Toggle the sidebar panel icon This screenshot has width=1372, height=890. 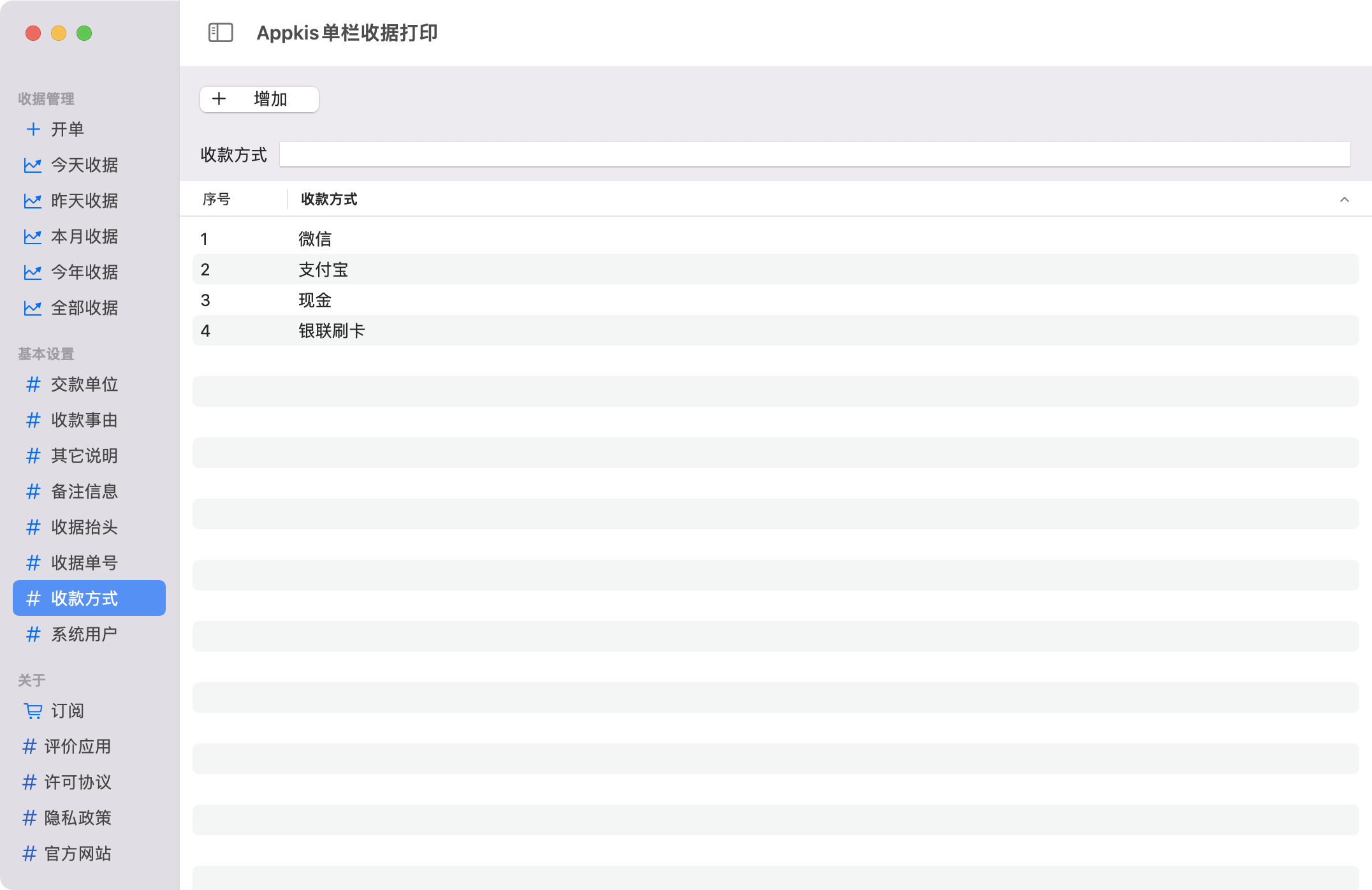[221, 33]
